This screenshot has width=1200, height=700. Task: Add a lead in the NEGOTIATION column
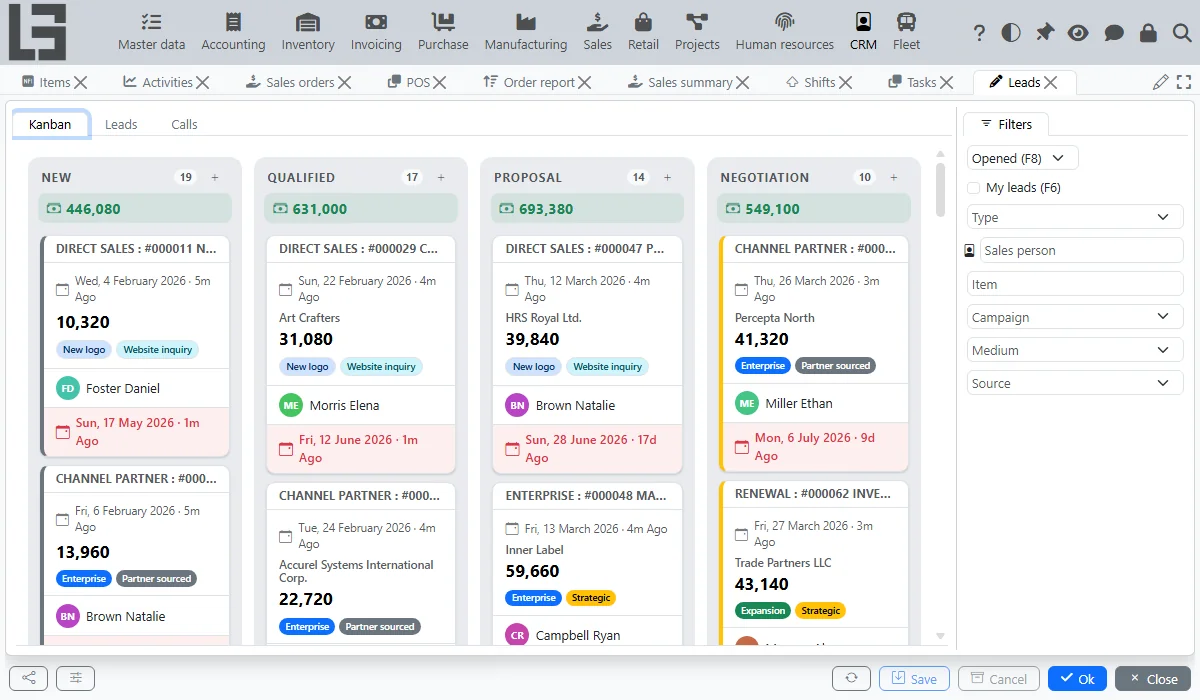[893, 177]
